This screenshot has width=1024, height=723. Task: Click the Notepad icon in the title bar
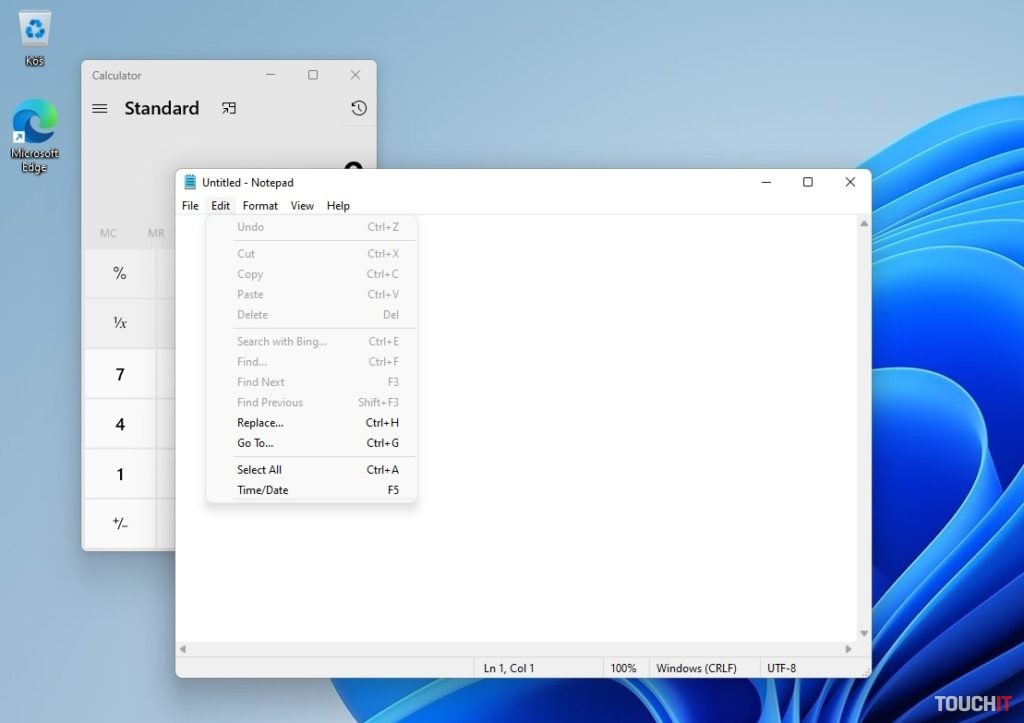[189, 182]
